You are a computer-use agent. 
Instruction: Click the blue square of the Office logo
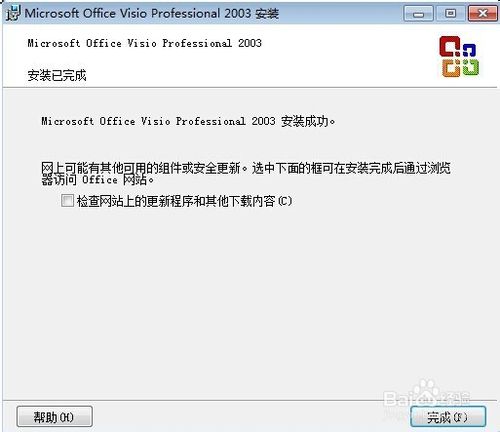pyautogui.click(x=469, y=50)
